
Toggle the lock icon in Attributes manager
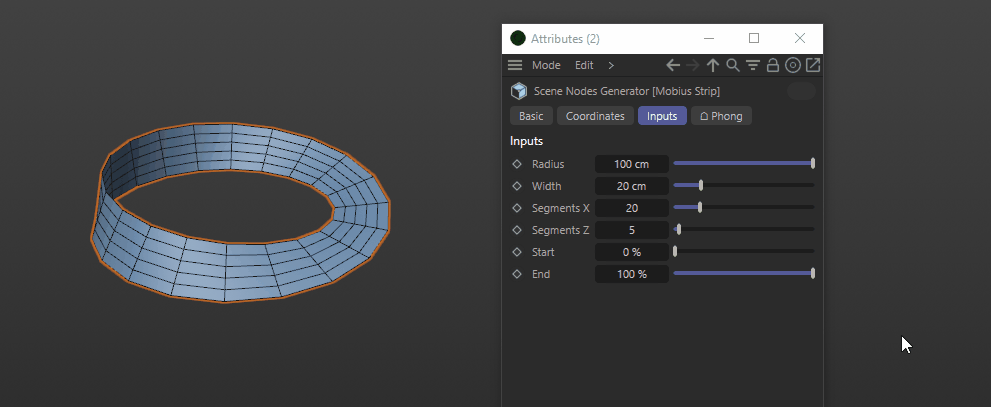[x=773, y=65]
